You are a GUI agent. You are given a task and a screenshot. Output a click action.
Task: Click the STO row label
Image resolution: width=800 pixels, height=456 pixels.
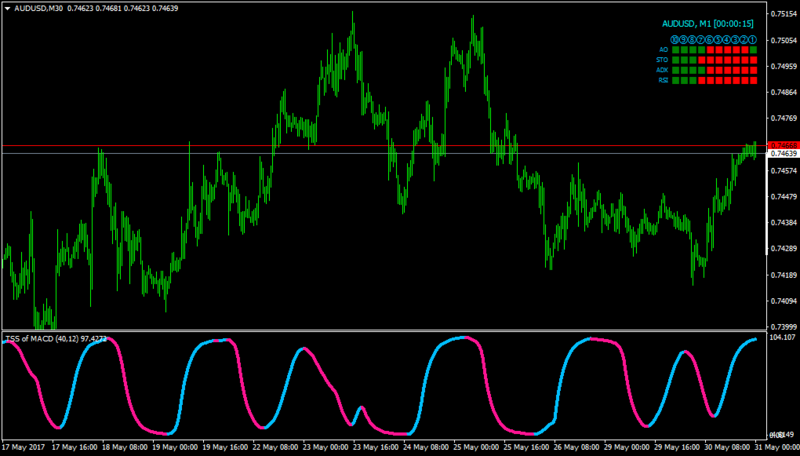[662, 60]
